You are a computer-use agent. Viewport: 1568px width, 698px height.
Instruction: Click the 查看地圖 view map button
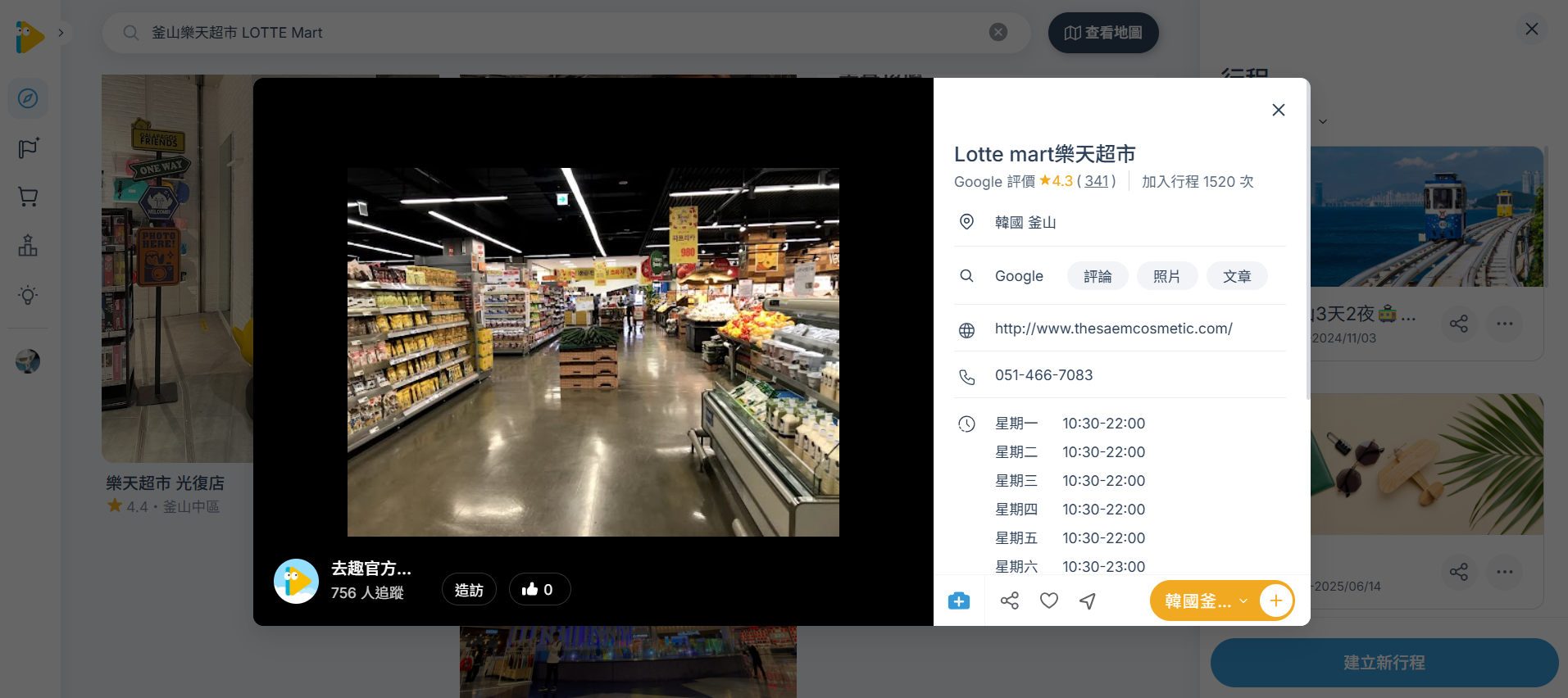(x=1103, y=33)
